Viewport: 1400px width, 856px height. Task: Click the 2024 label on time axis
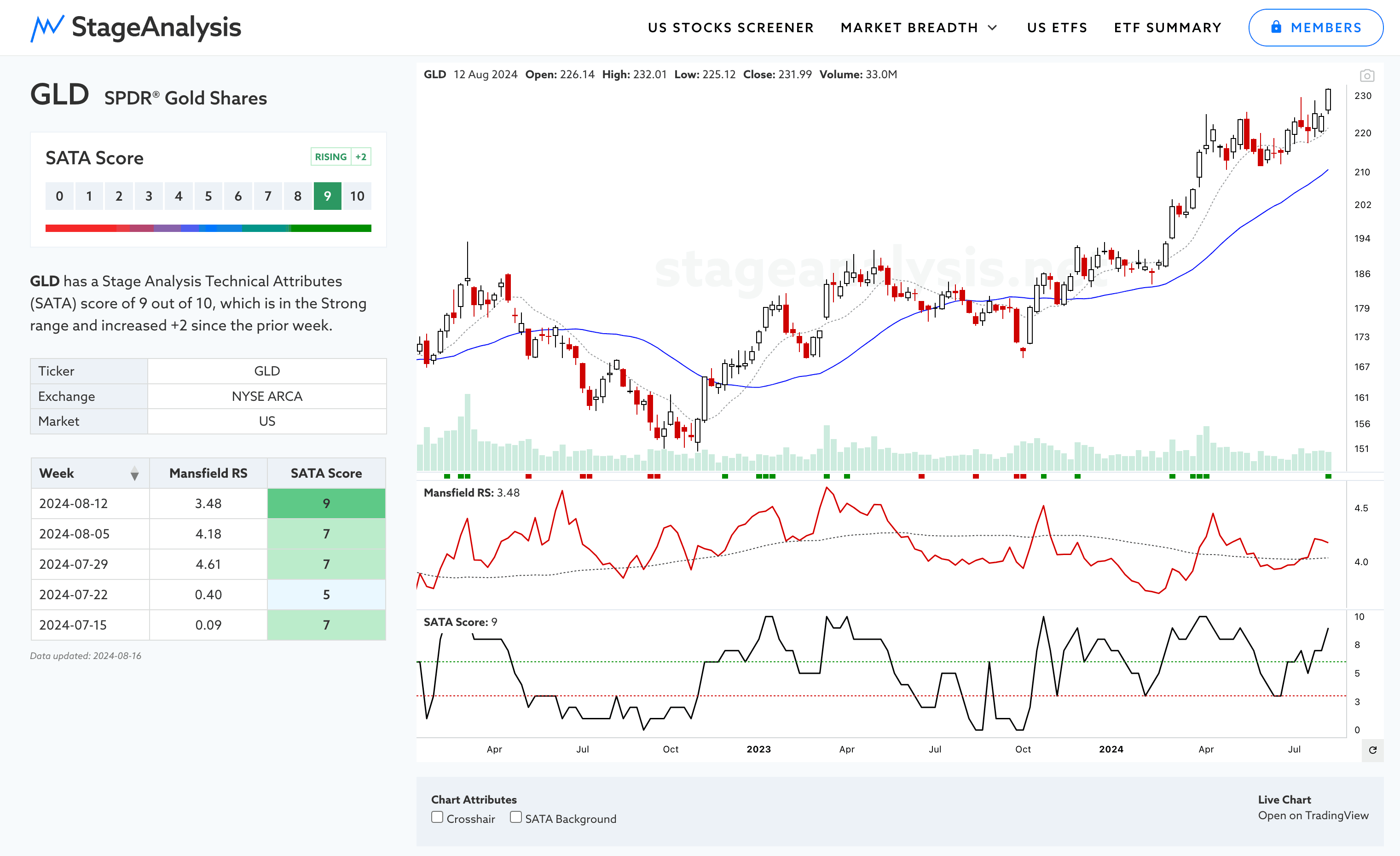coord(1111,749)
